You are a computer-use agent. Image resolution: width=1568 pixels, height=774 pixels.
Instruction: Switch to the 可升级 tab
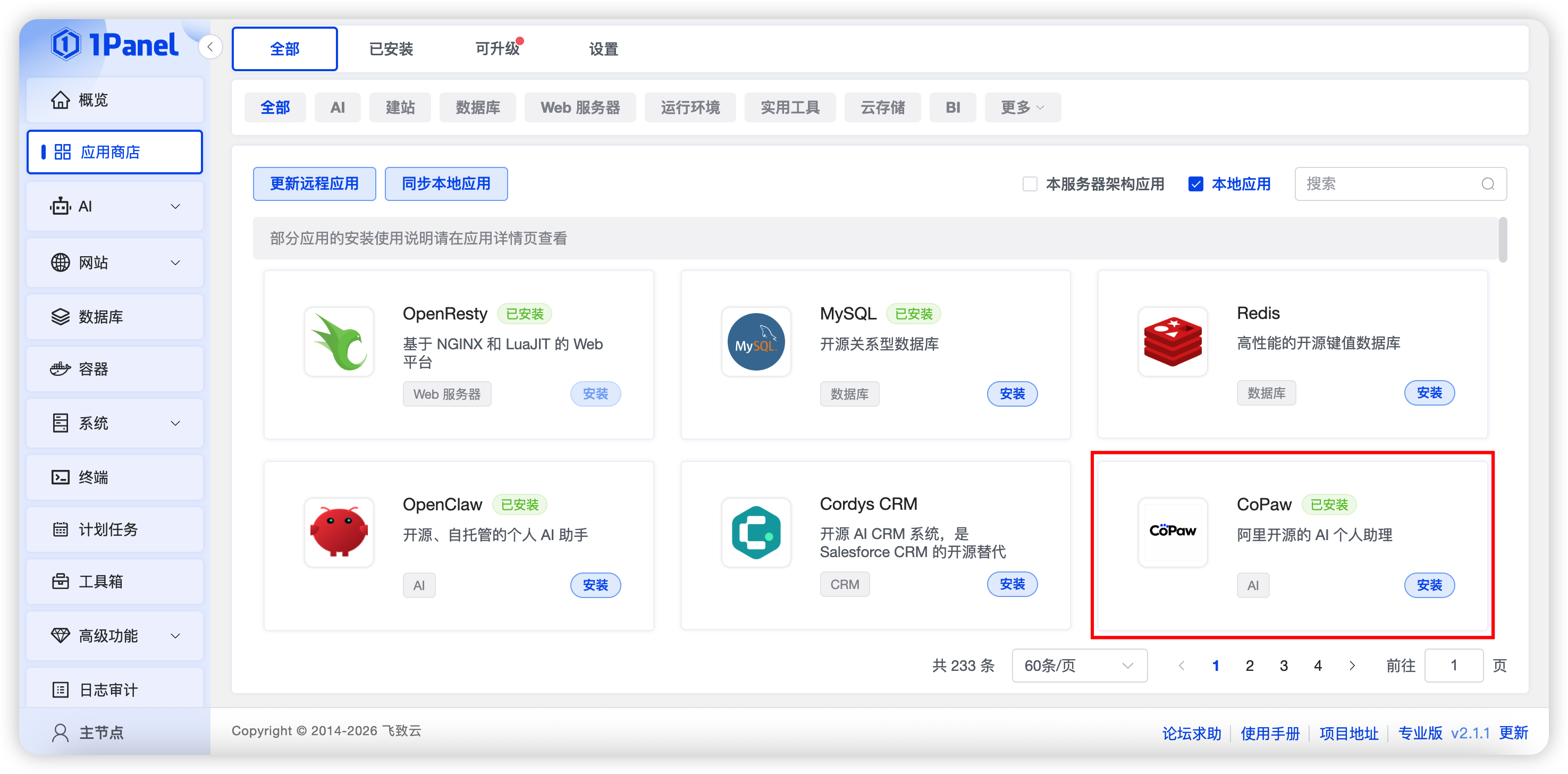[498, 49]
